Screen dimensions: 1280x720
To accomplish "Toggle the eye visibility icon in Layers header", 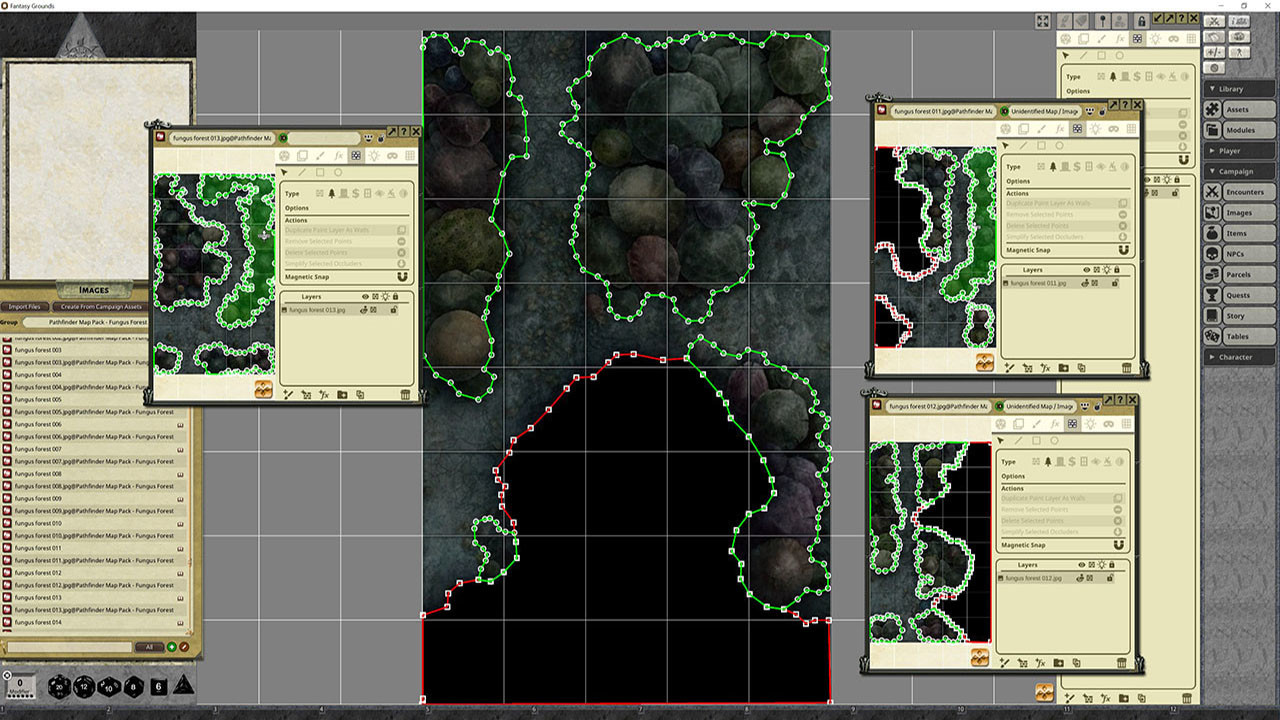I will [365, 296].
